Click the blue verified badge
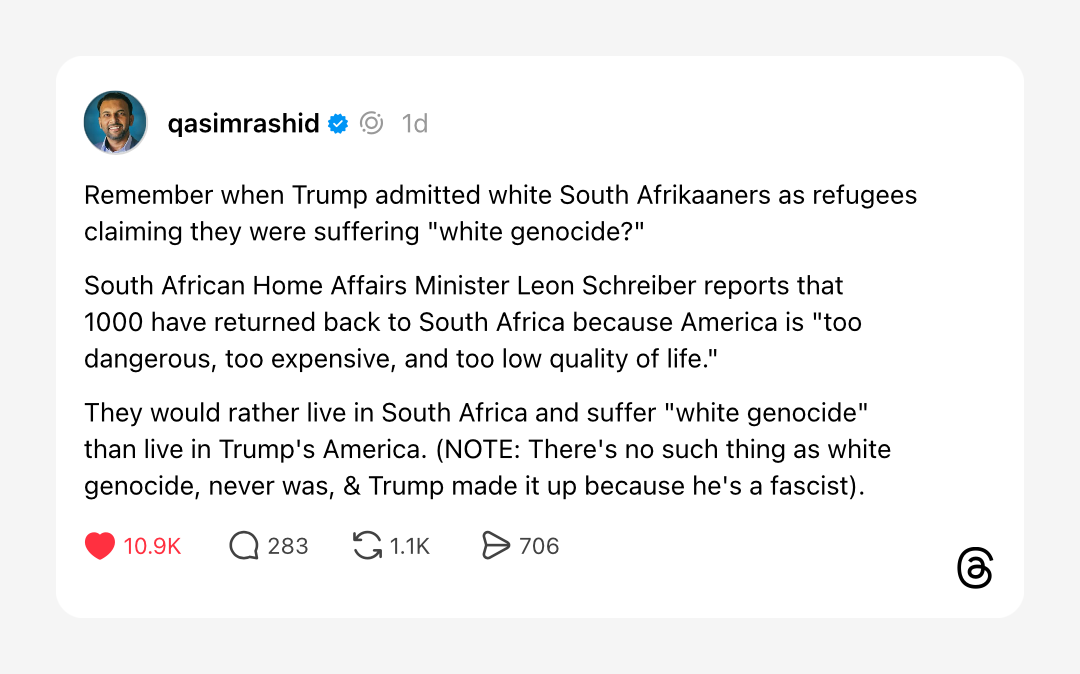This screenshot has height=674, width=1080. [339, 124]
